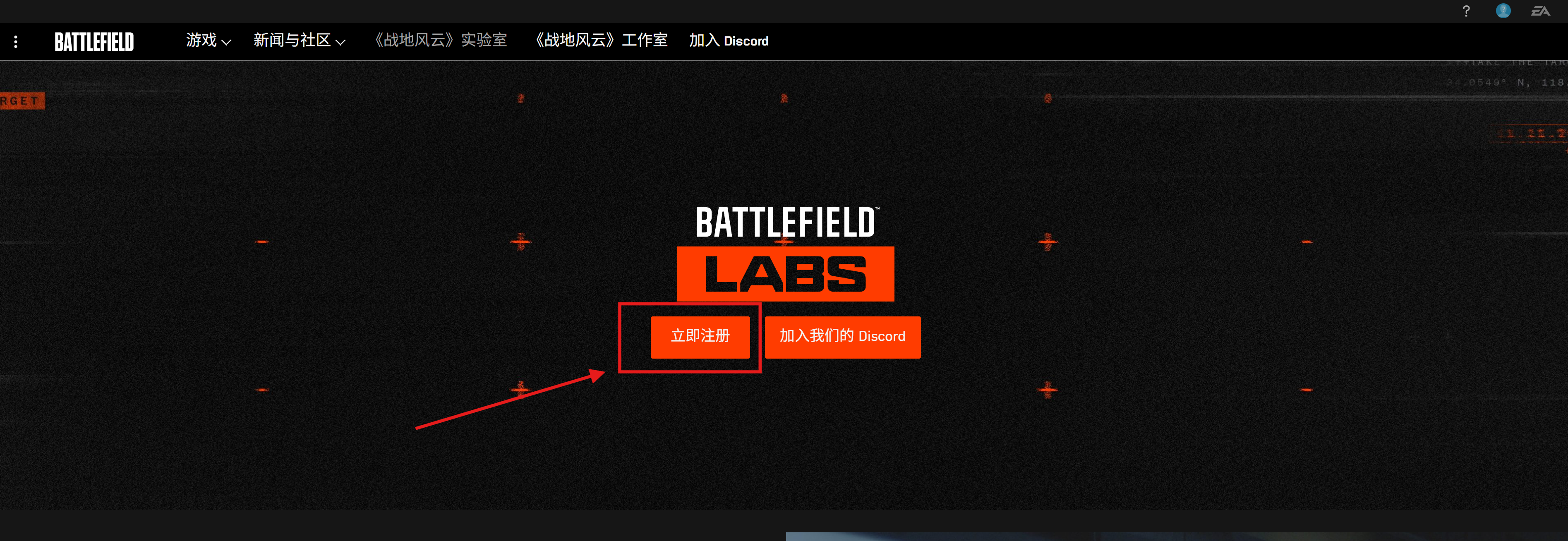Click the EA logo icon
Screen dimensions: 1568x541
coord(1540,11)
